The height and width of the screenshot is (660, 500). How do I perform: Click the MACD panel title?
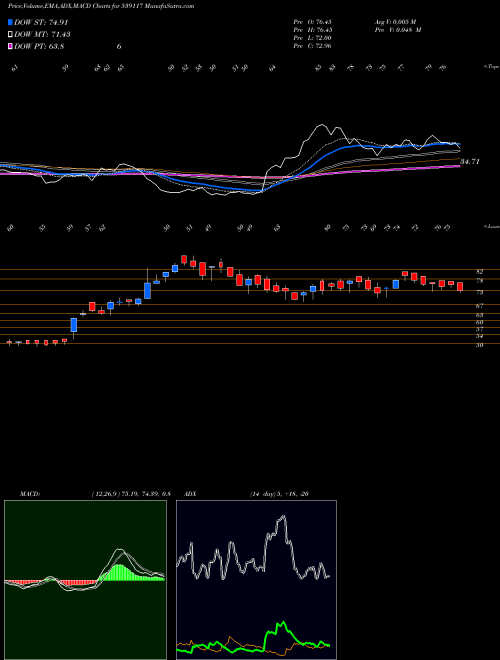tap(30, 494)
